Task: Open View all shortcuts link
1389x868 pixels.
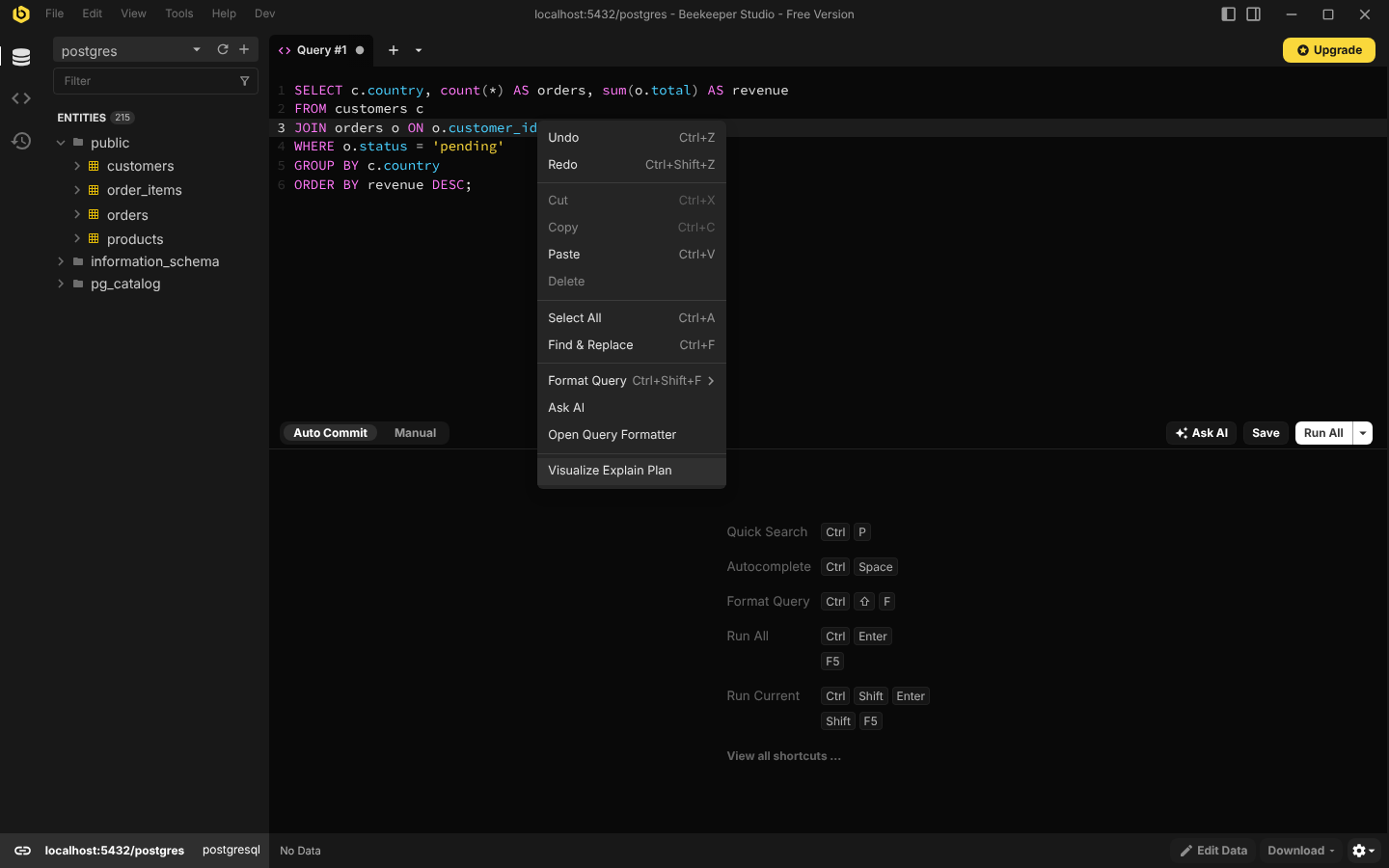Action: point(784,756)
